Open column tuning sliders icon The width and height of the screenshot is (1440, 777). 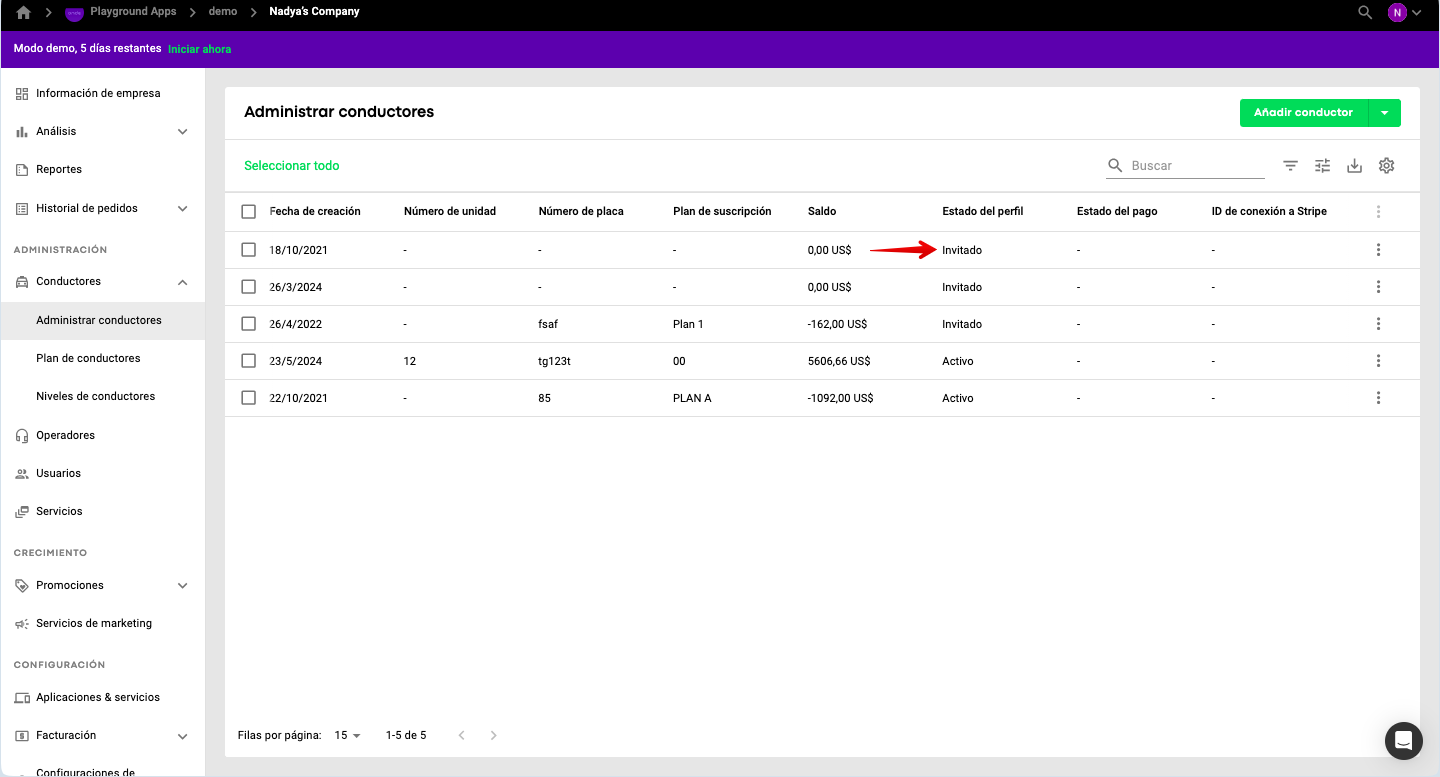click(1323, 166)
